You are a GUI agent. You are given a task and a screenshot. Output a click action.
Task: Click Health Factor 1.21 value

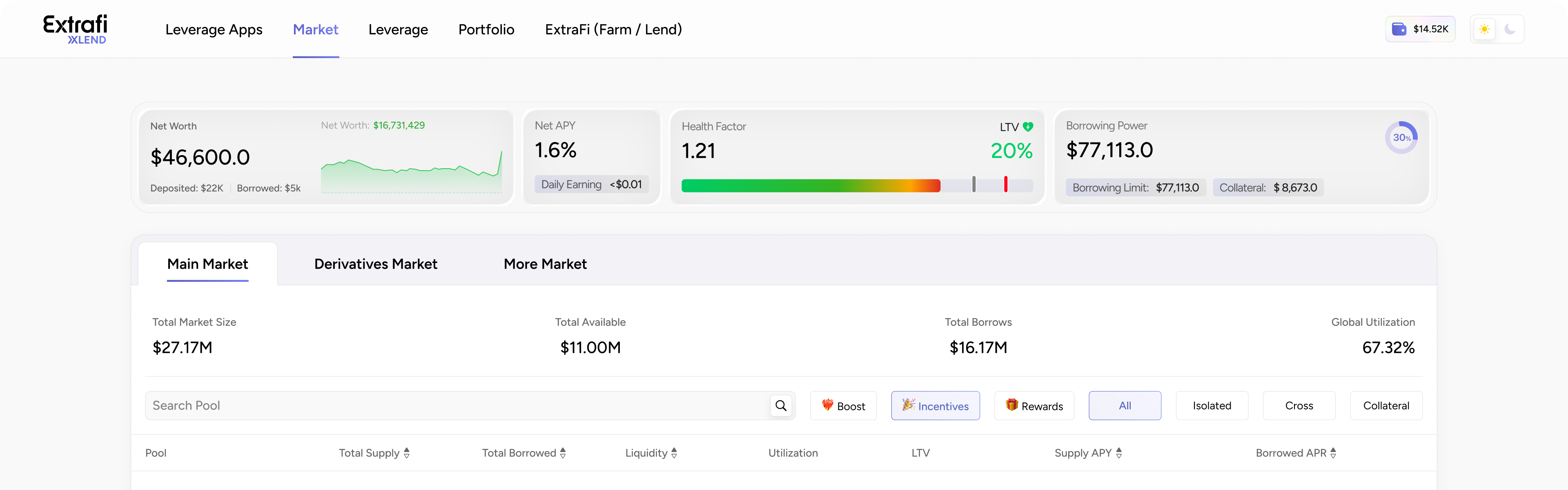698,151
